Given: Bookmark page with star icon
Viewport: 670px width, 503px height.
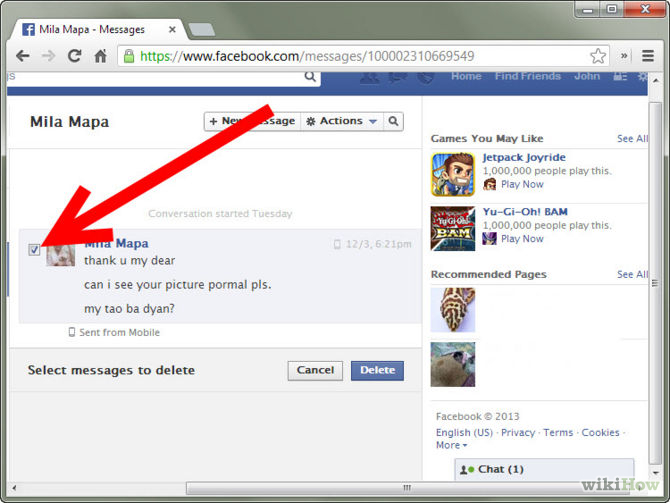Looking at the screenshot, I should pyautogui.click(x=598, y=56).
